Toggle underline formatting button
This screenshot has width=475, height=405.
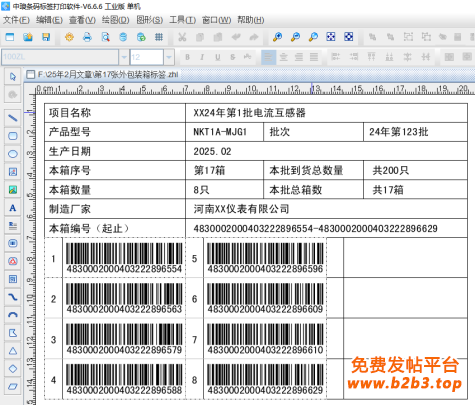(217, 57)
